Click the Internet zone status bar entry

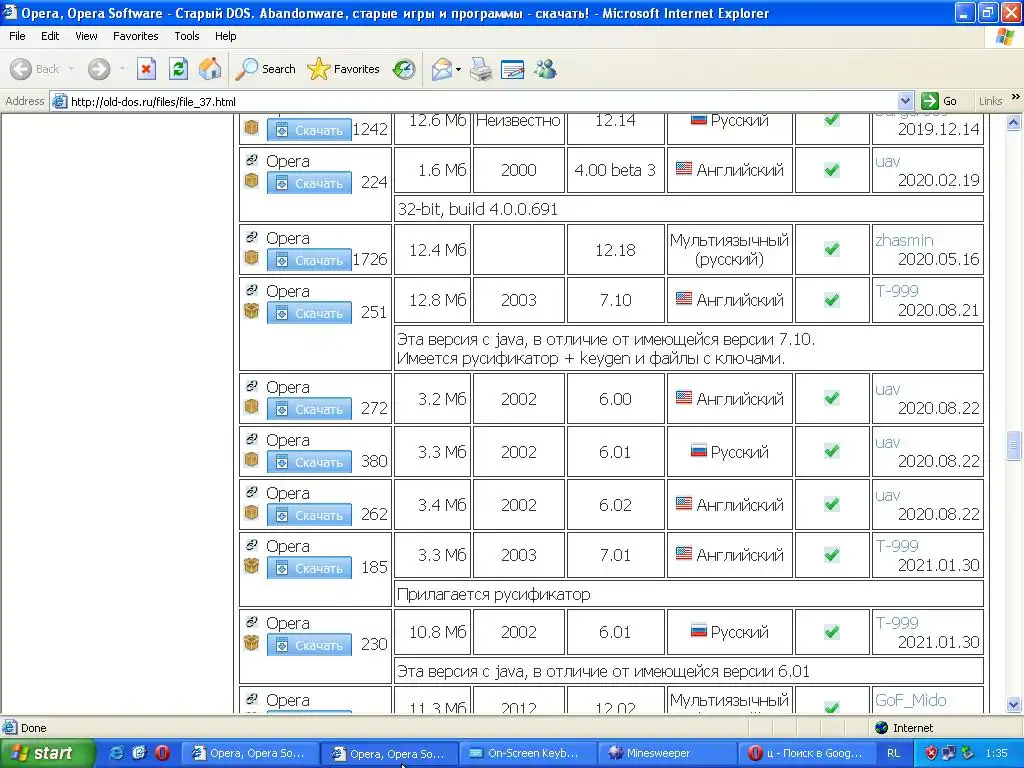coord(904,728)
